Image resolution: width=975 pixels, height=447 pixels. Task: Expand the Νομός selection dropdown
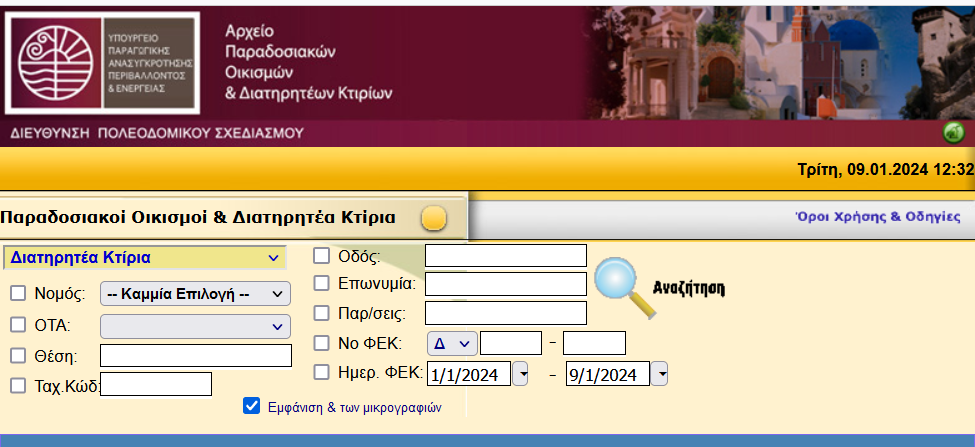click(x=195, y=294)
